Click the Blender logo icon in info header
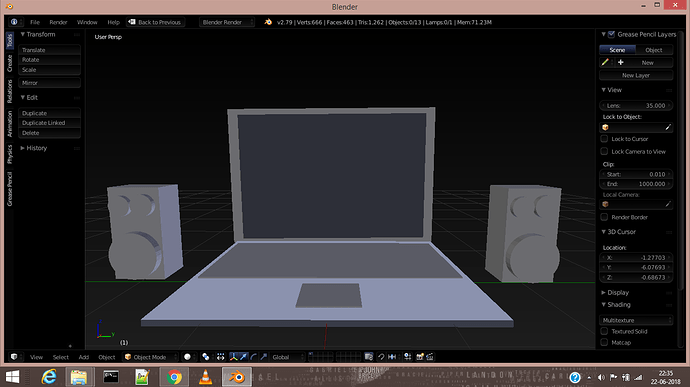Viewport: 690px width, 387px height. [268, 22]
